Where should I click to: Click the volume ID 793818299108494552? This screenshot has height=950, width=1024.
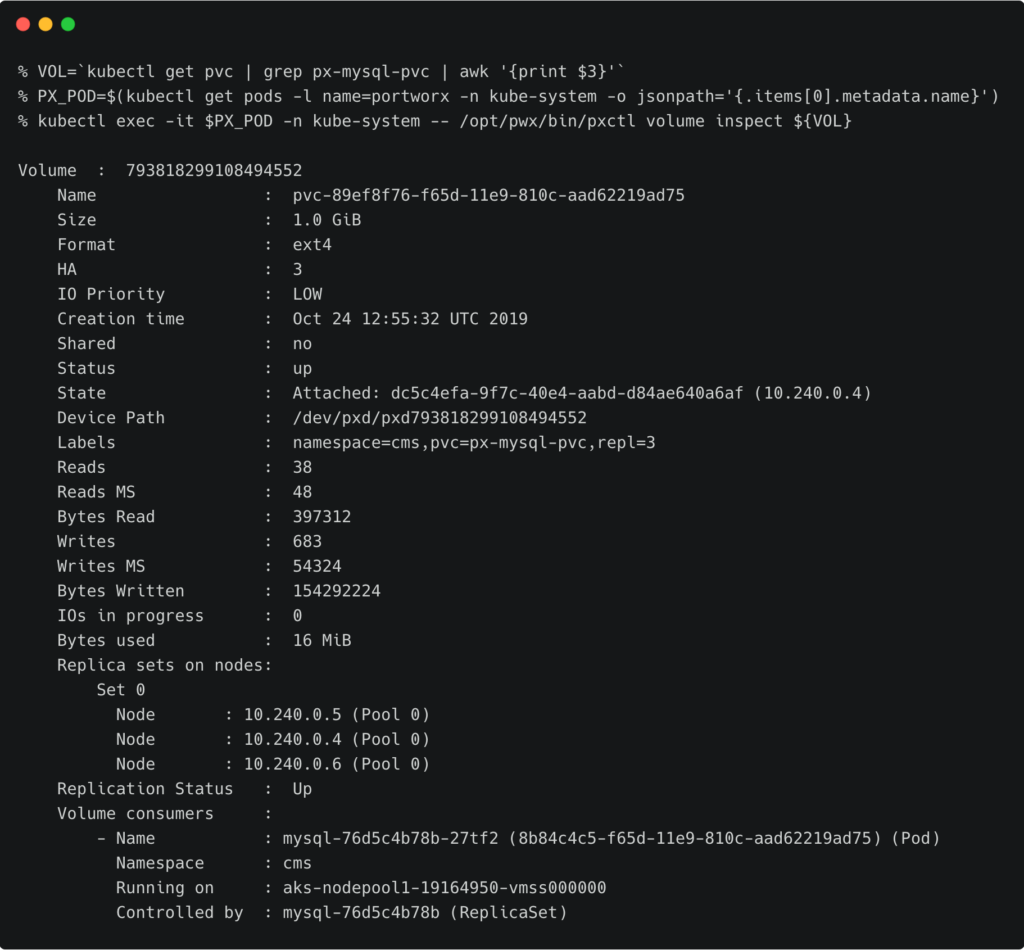click(213, 171)
